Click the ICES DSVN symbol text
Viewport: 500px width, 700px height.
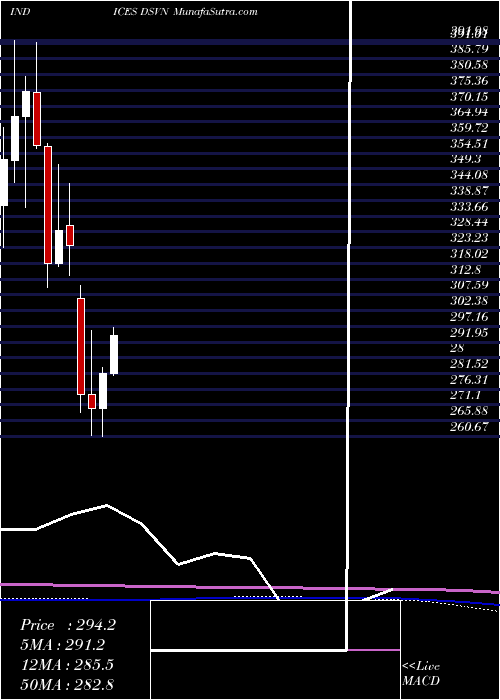tap(140, 12)
